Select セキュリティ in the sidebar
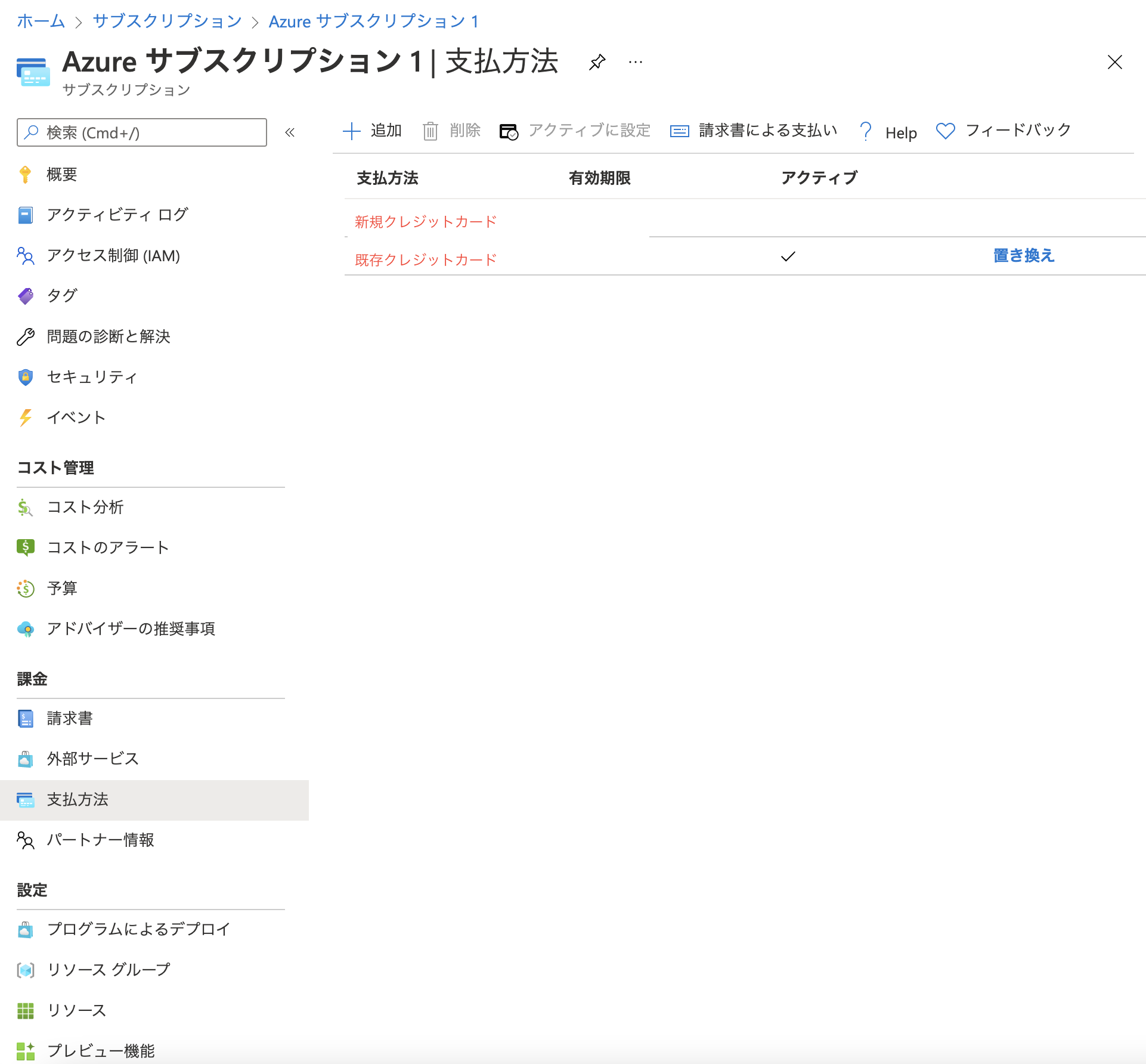Viewport: 1146px width, 1064px height. click(x=91, y=376)
